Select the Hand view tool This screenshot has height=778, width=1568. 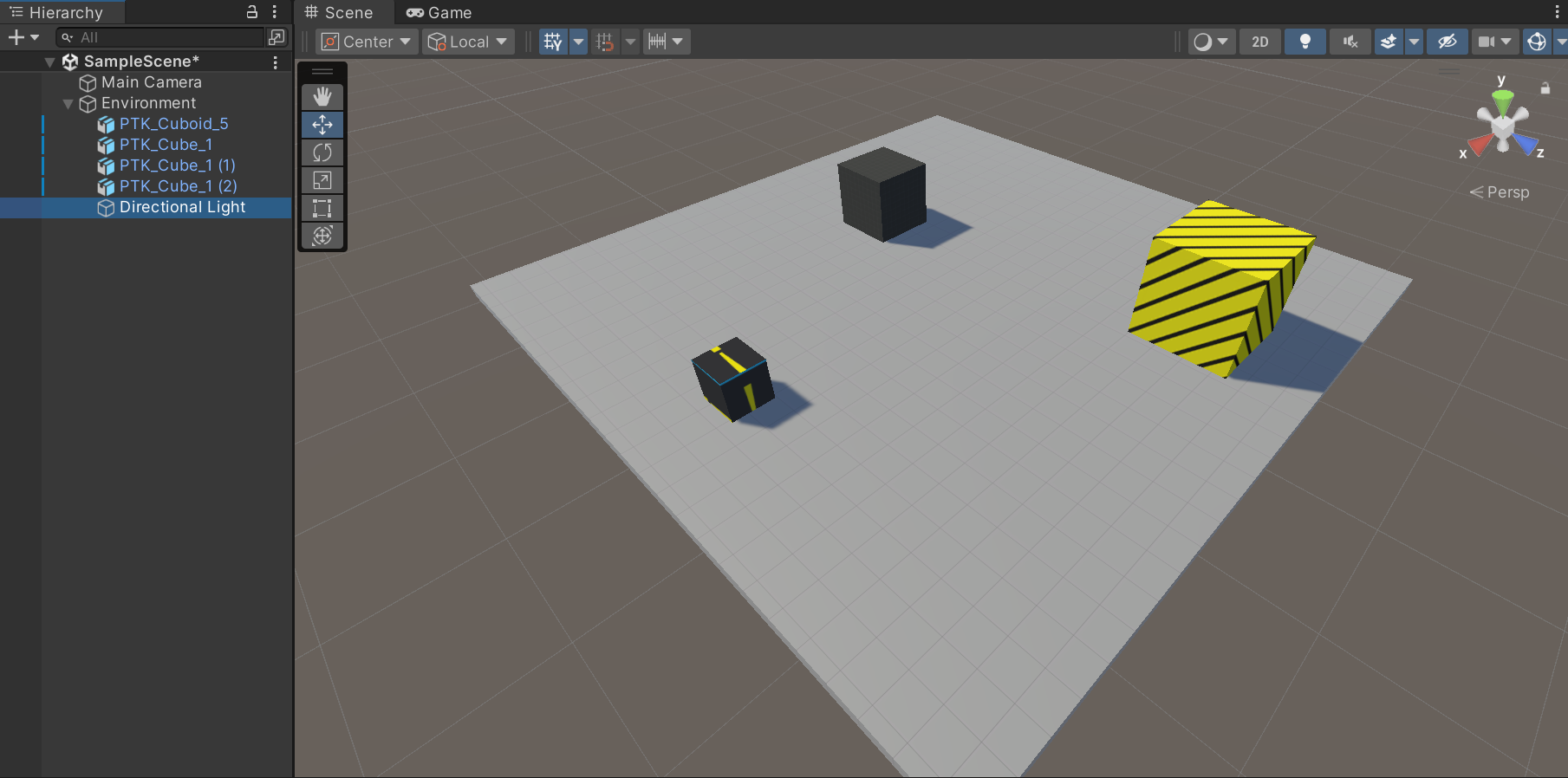tap(322, 96)
